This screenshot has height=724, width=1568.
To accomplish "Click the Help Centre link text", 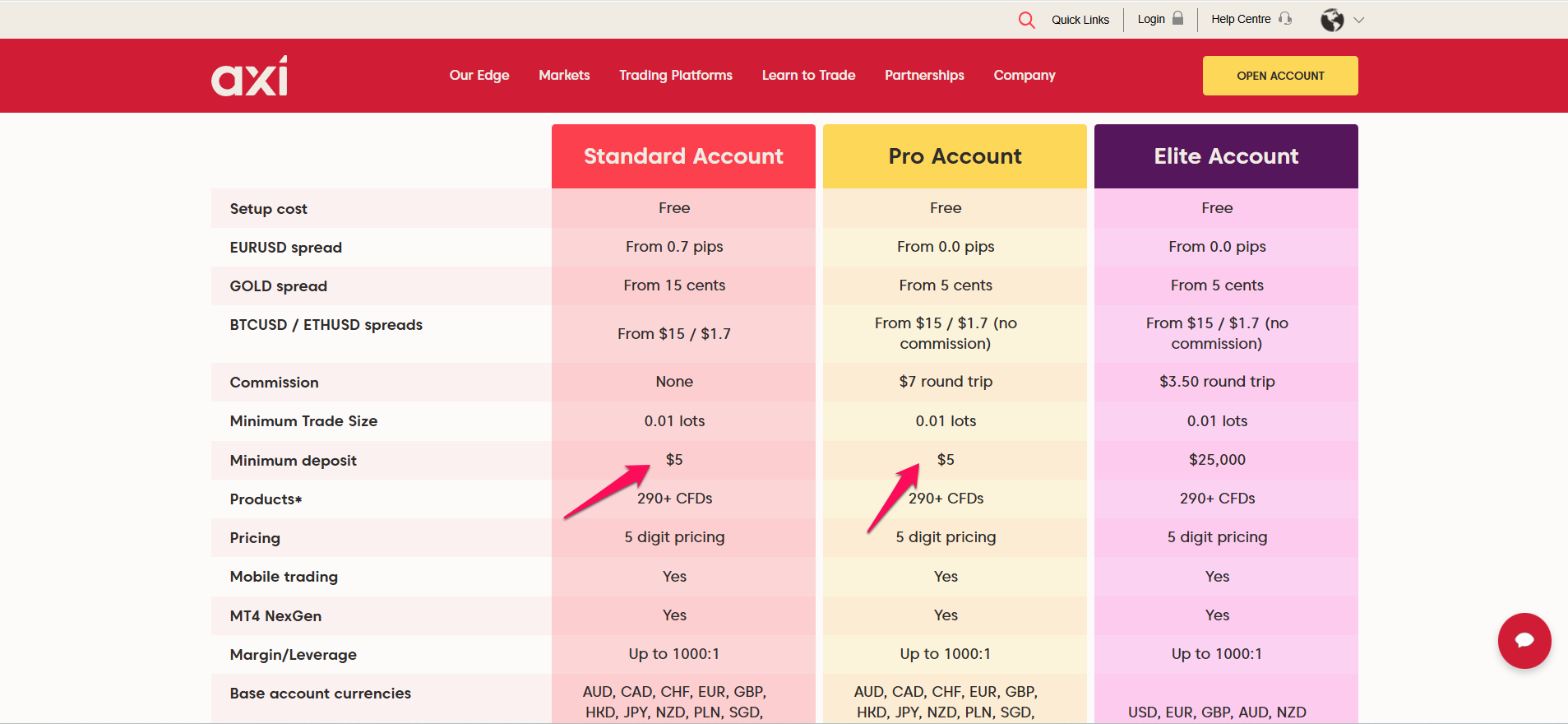I will (1240, 20).
